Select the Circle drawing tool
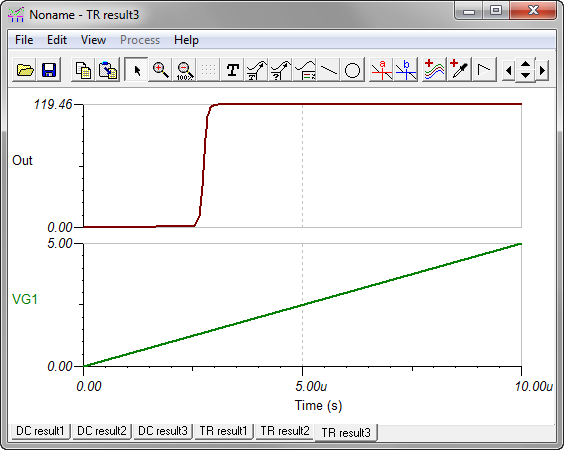 coord(352,69)
